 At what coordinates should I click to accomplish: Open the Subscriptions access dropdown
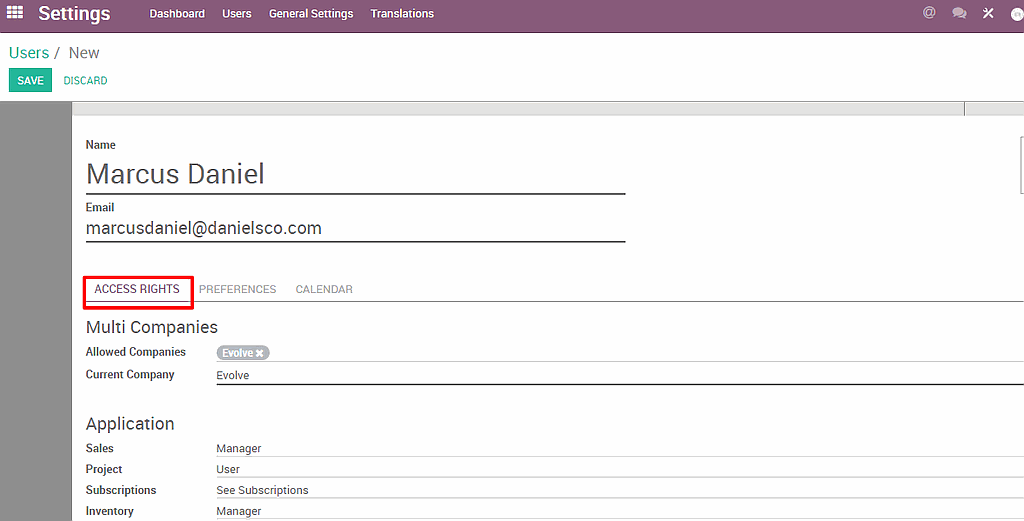(x=600, y=491)
